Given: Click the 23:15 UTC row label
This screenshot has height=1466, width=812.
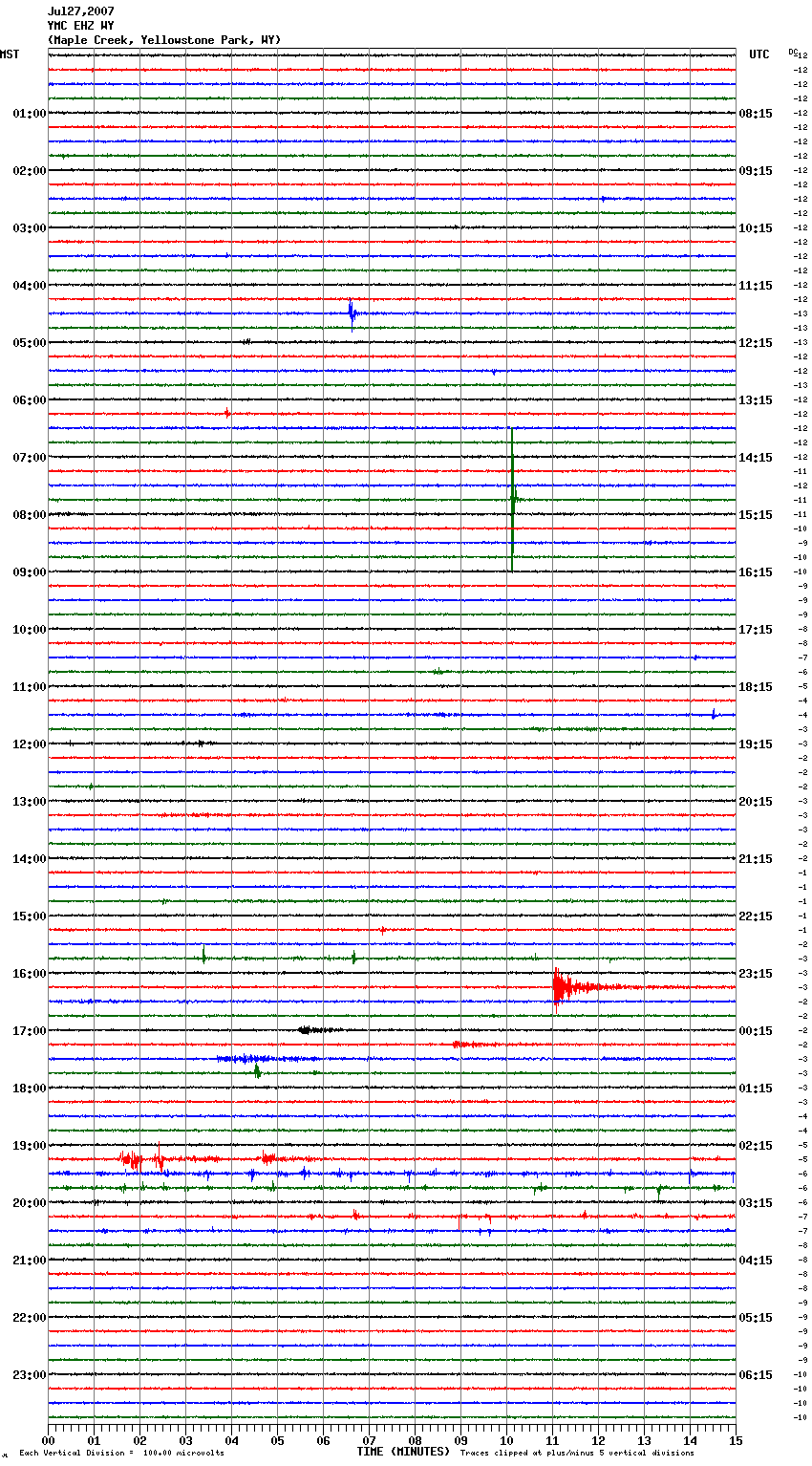Looking at the screenshot, I should 756,974.
